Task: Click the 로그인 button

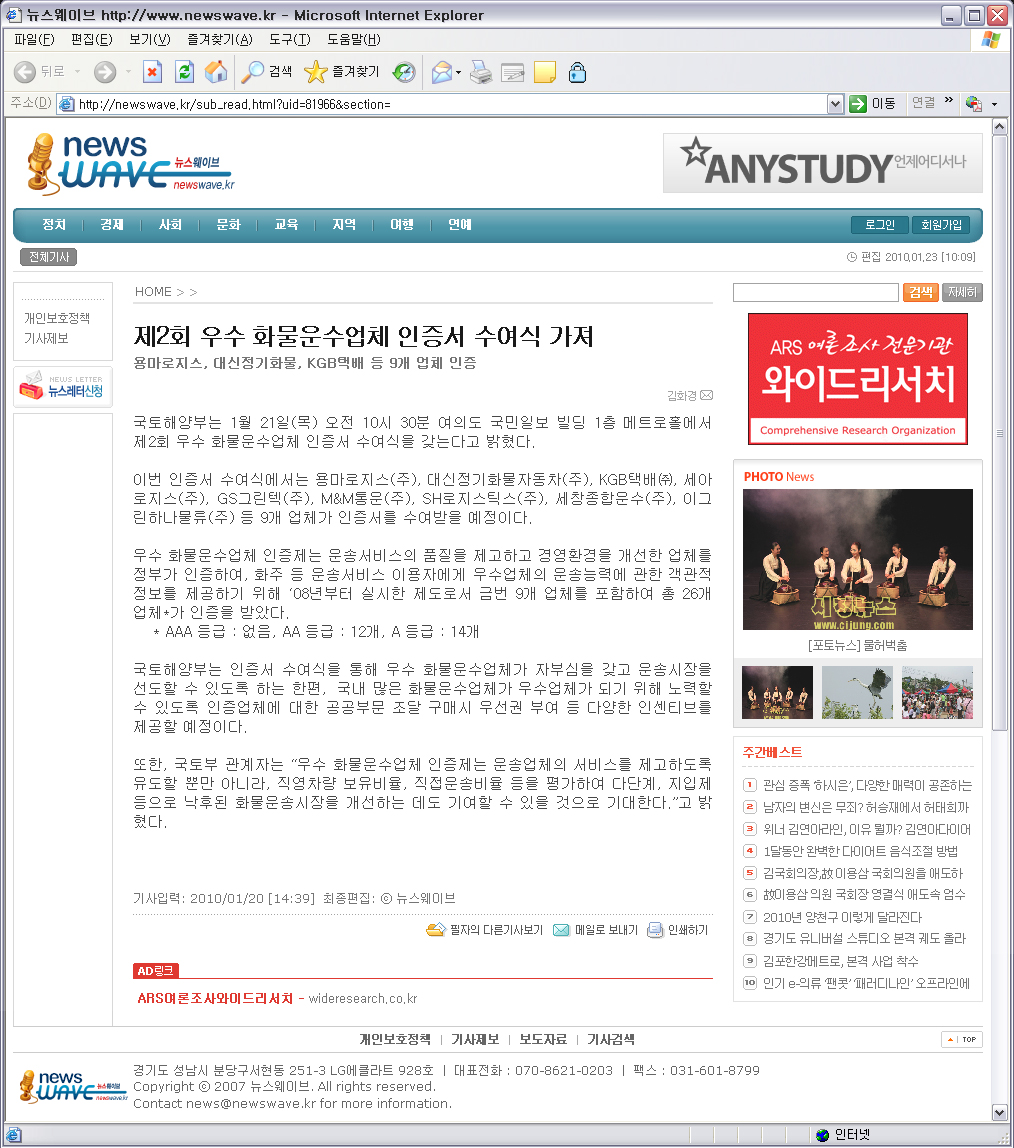Action: (x=879, y=225)
